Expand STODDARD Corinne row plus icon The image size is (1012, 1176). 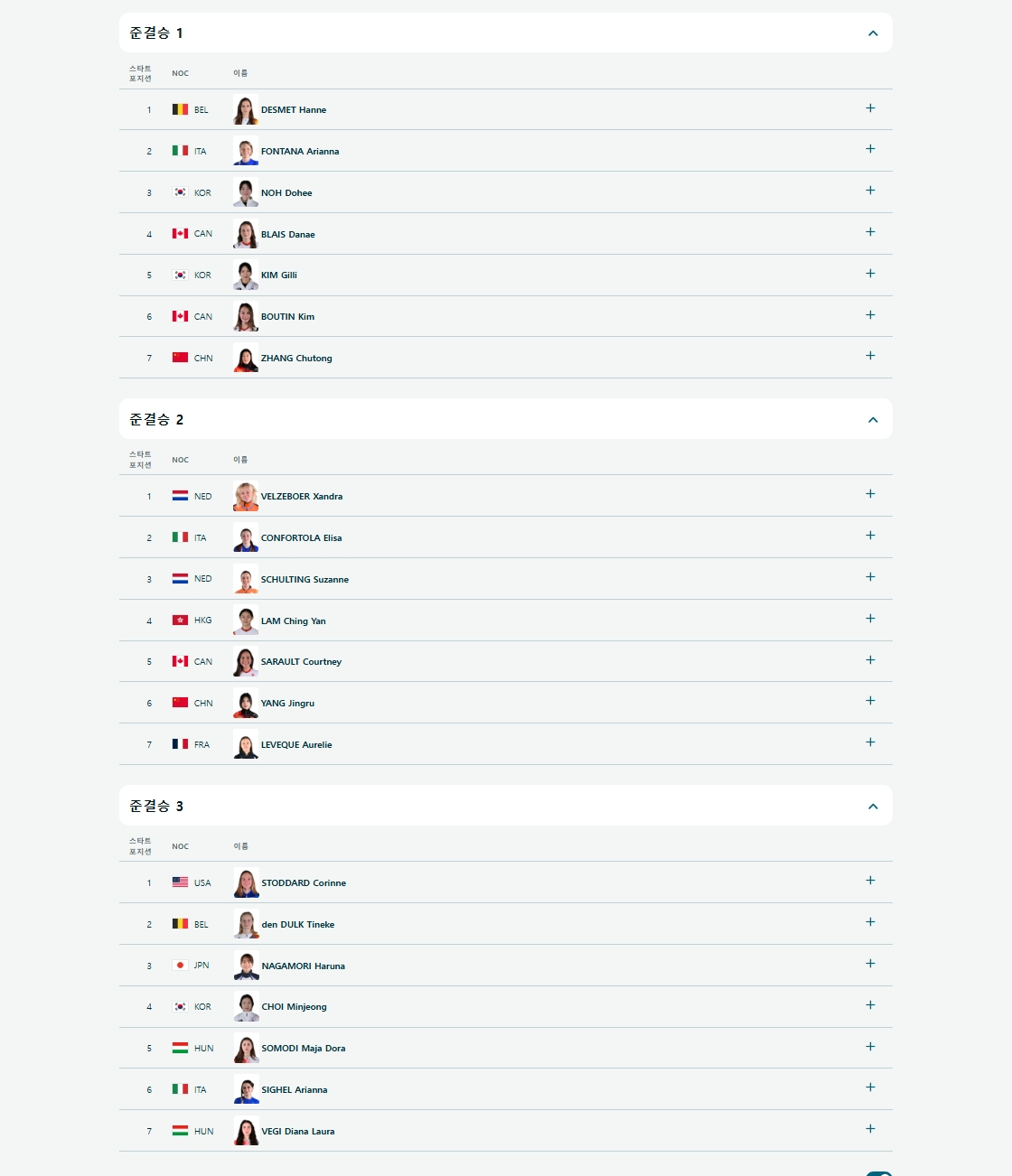[x=870, y=881]
